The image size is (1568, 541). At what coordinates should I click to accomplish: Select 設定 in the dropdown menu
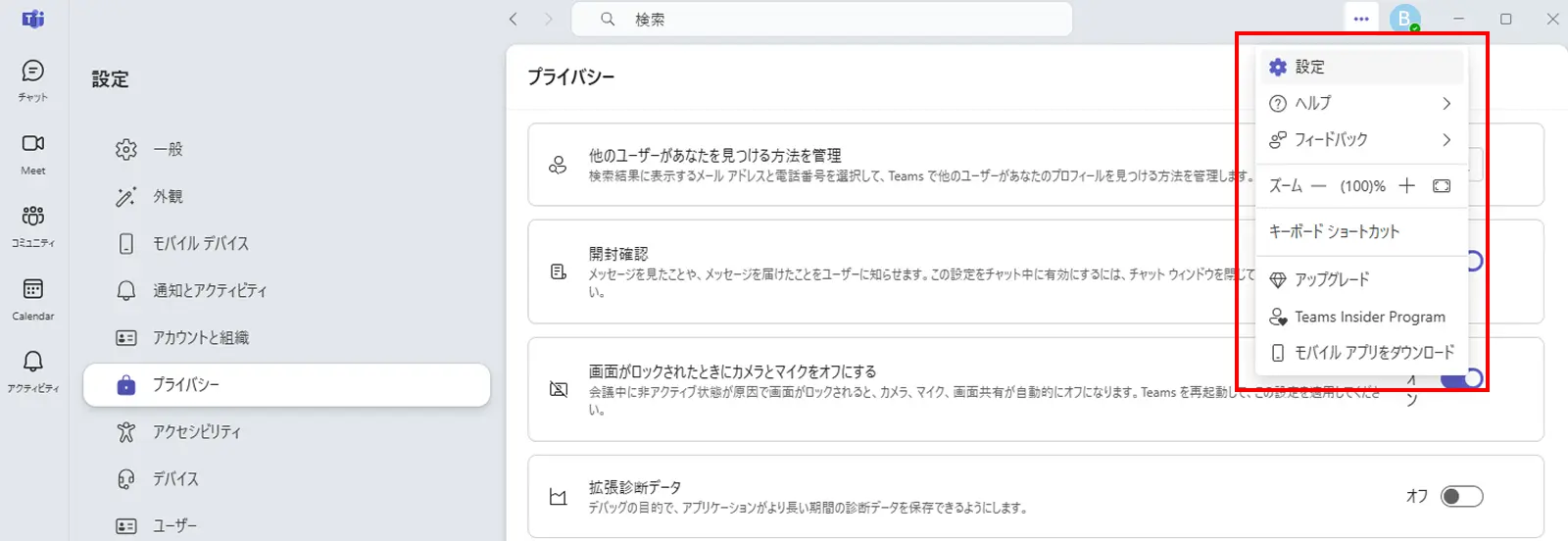pyautogui.click(x=1361, y=67)
